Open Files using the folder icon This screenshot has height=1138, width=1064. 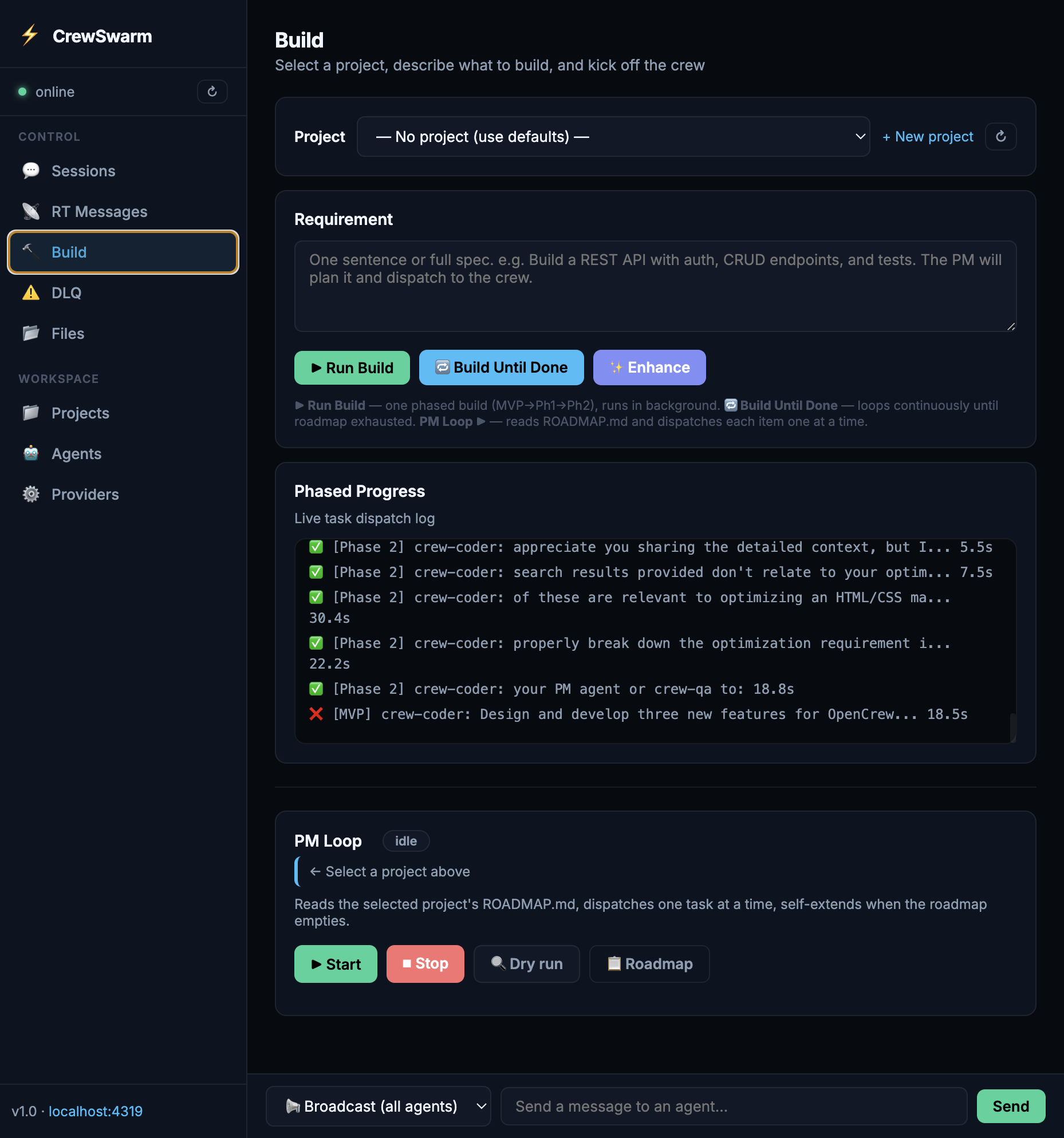click(x=31, y=333)
